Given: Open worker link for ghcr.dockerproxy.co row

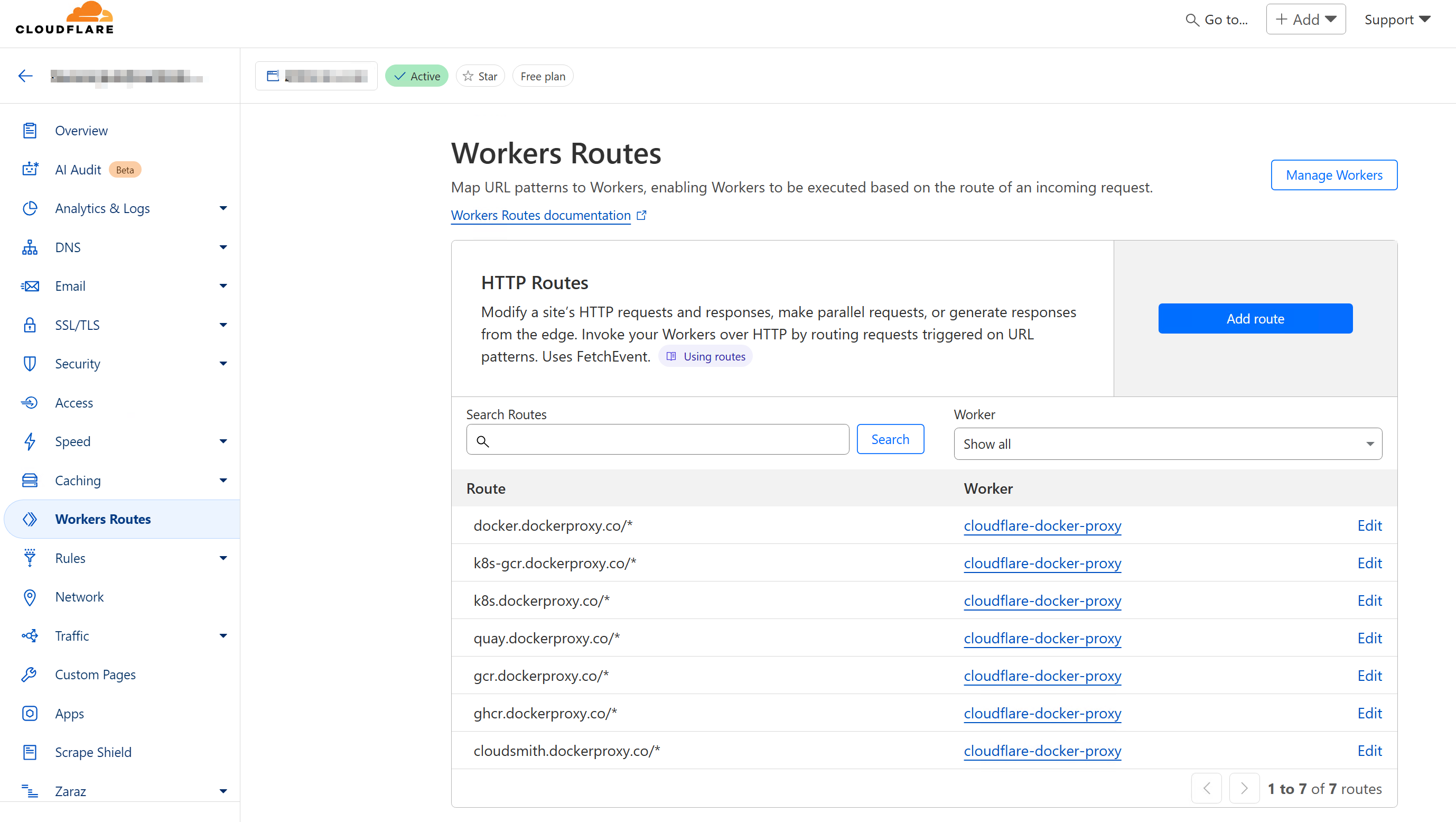Looking at the screenshot, I should point(1042,714).
